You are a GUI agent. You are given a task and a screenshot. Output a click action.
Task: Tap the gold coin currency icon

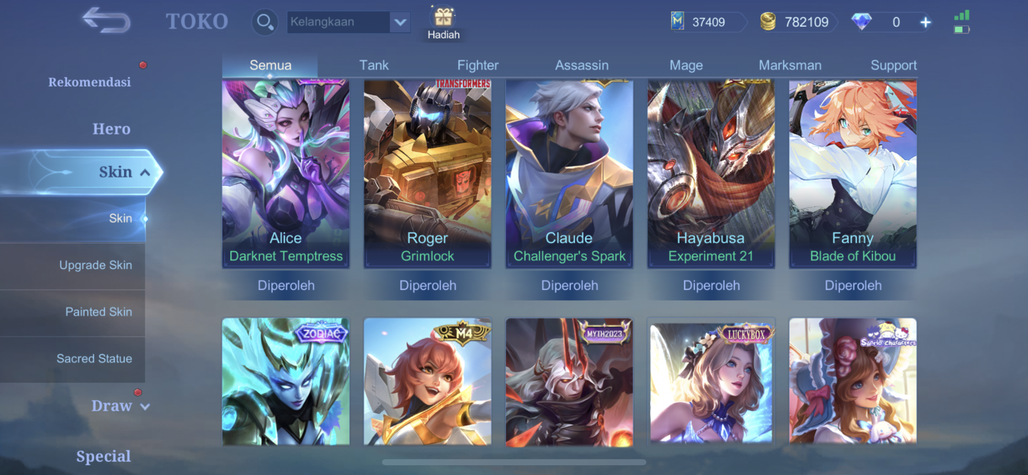point(768,22)
